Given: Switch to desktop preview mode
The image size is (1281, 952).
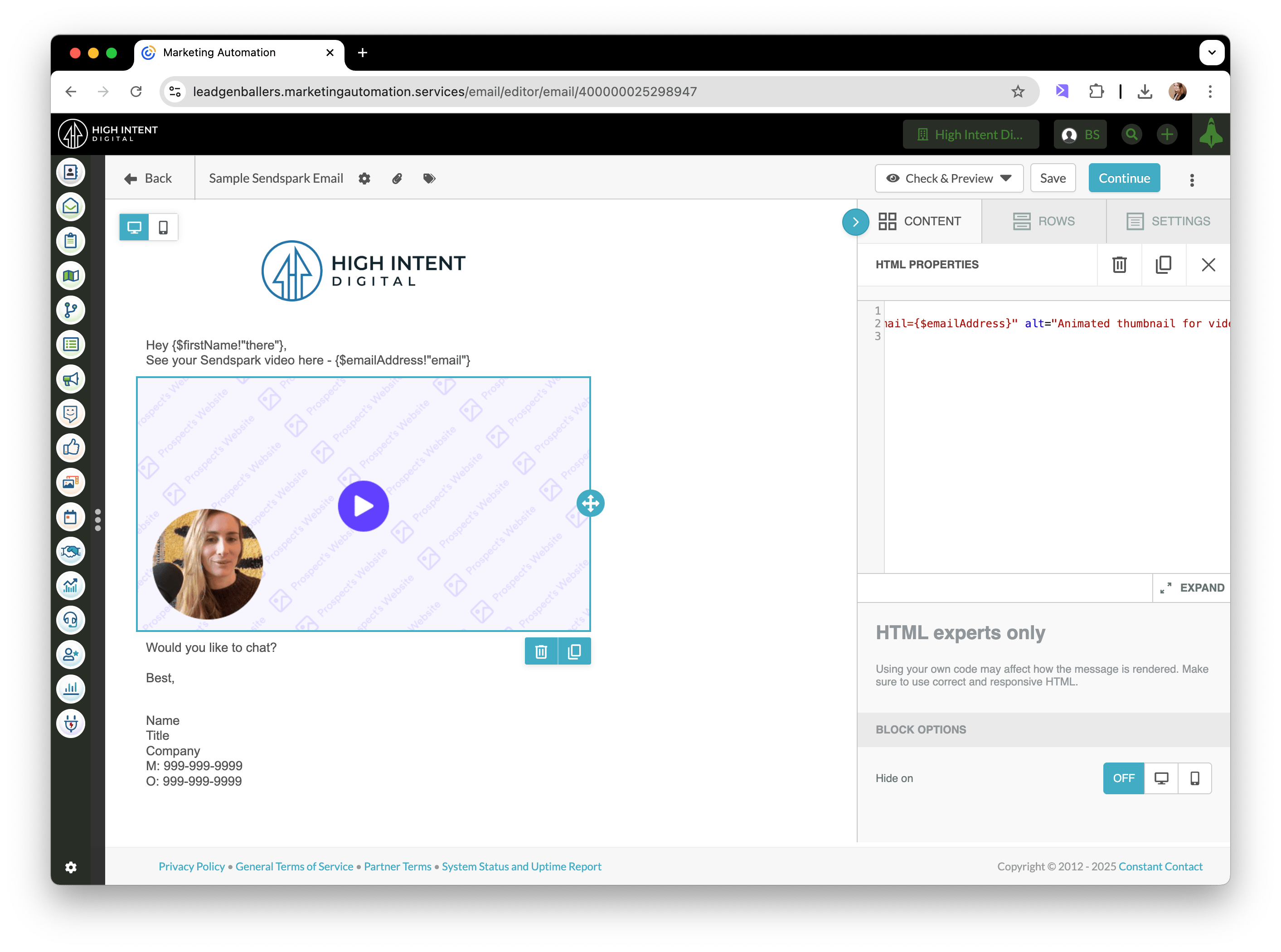Looking at the screenshot, I should (x=134, y=227).
